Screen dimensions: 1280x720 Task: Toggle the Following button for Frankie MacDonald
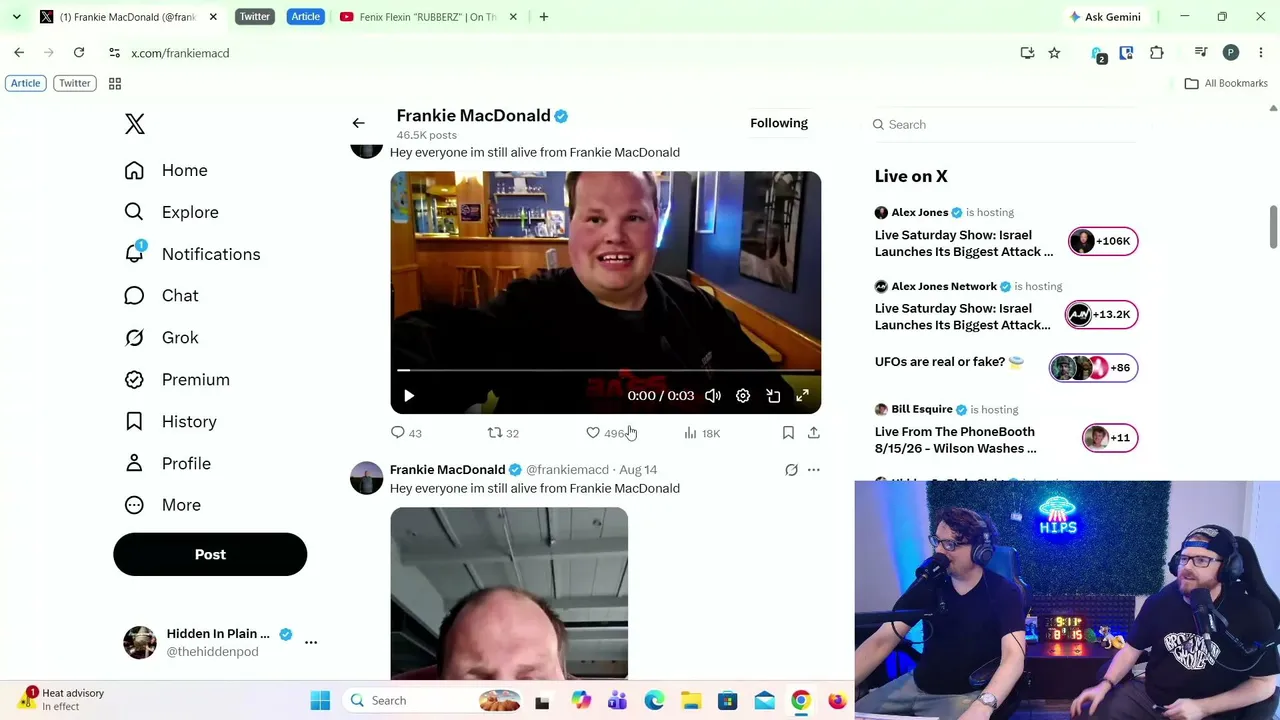(x=779, y=123)
